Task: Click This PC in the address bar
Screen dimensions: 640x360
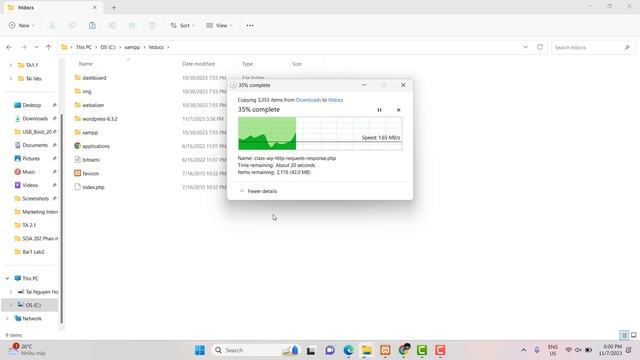Action: [84, 47]
